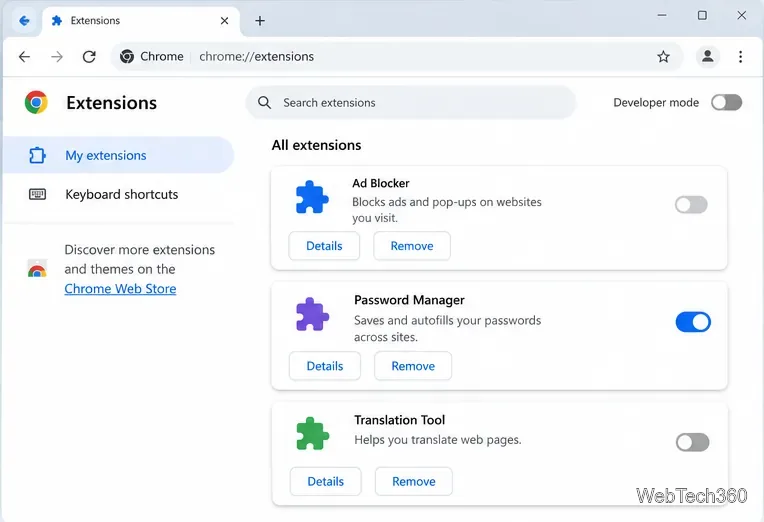
Task: Click the keyboard icon in the sidebar
Action: click(x=38, y=194)
